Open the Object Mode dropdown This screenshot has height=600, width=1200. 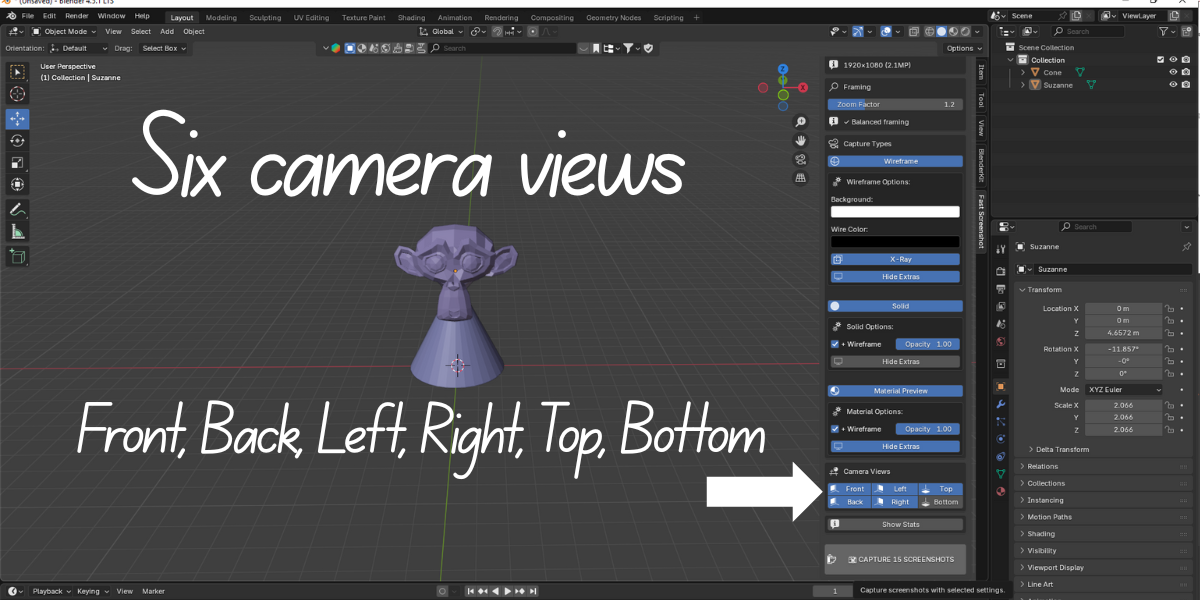click(x=66, y=31)
